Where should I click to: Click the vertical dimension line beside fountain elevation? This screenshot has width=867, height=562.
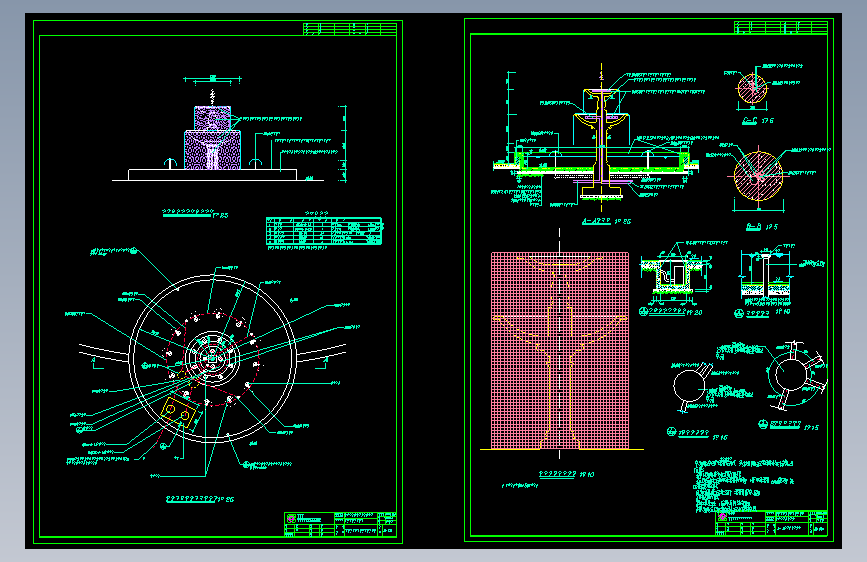pyautogui.click(x=344, y=143)
